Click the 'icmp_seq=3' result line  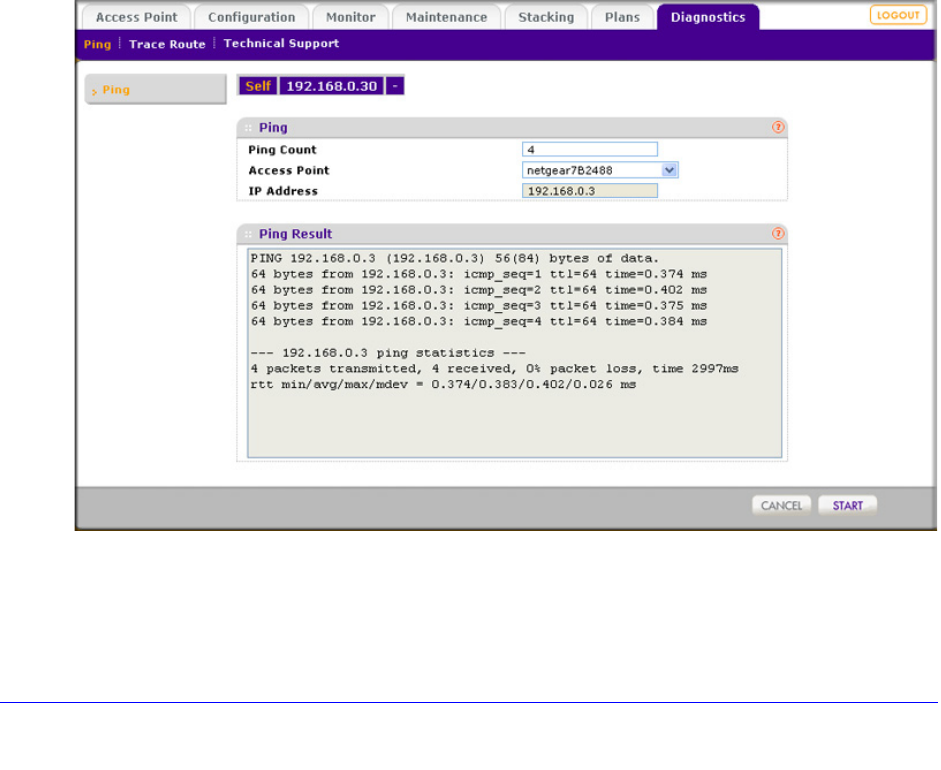(x=479, y=305)
